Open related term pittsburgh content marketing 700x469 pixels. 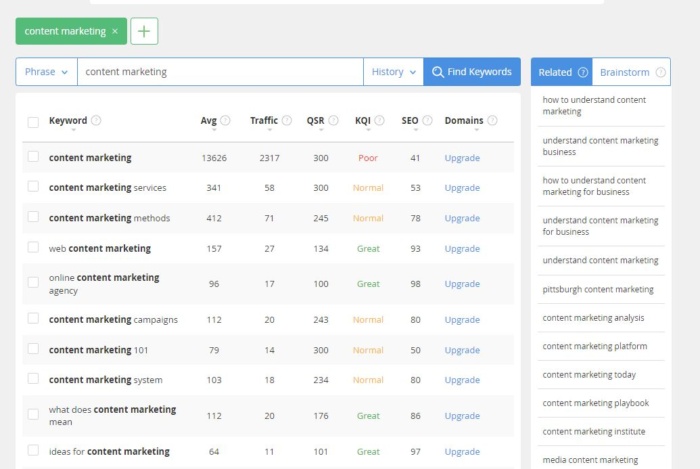(x=598, y=289)
